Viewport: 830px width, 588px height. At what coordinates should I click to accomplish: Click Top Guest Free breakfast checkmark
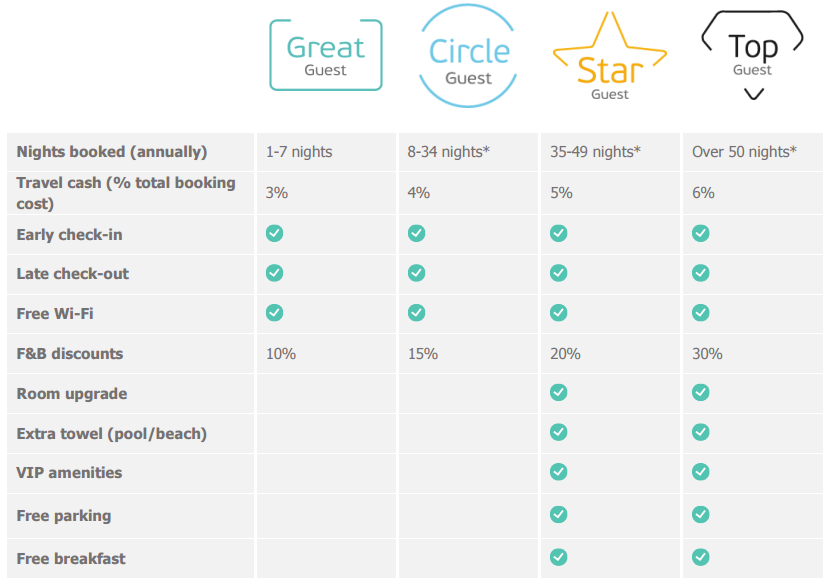tap(700, 557)
